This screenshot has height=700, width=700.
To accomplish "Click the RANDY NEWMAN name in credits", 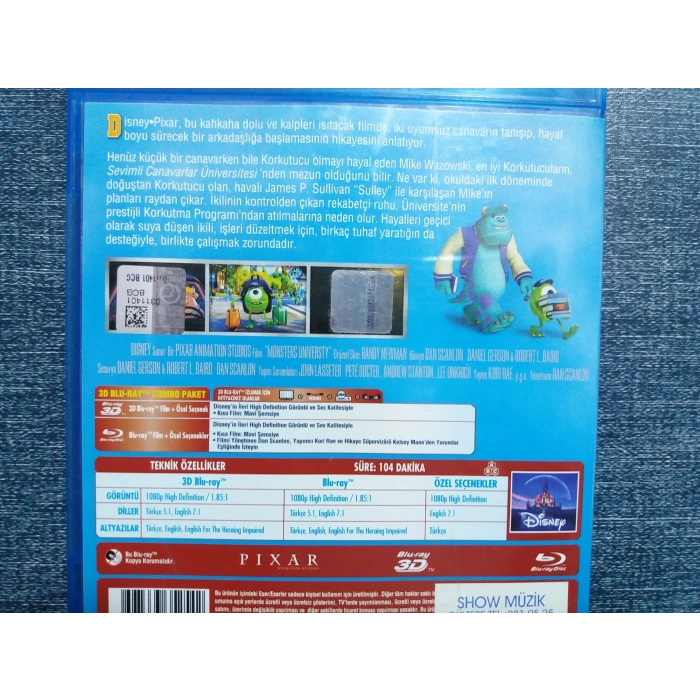I will (x=384, y=354).
